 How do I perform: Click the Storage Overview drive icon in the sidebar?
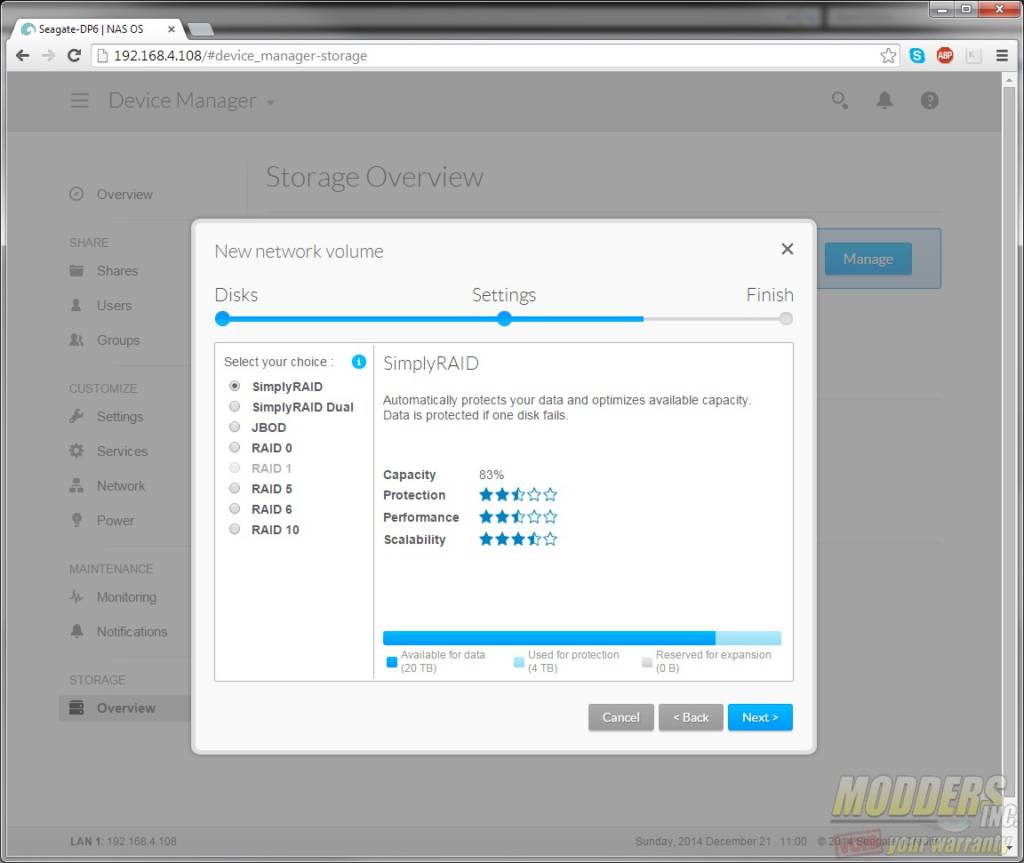click(x=76, y=708)
